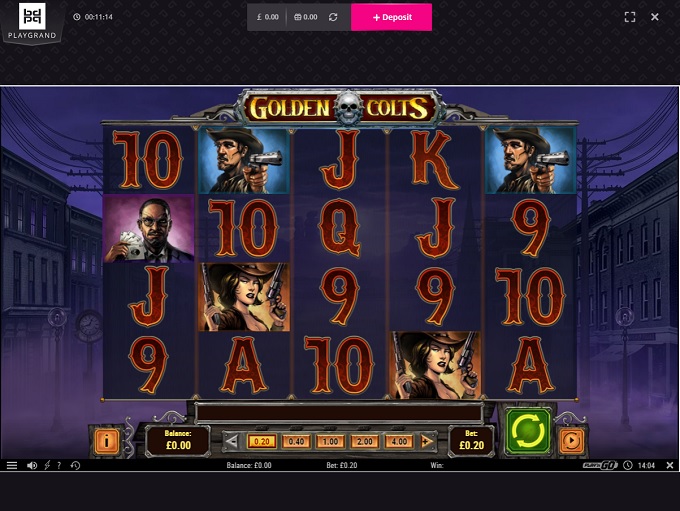
Task: Open the game history icon
Action: [75, 465]
